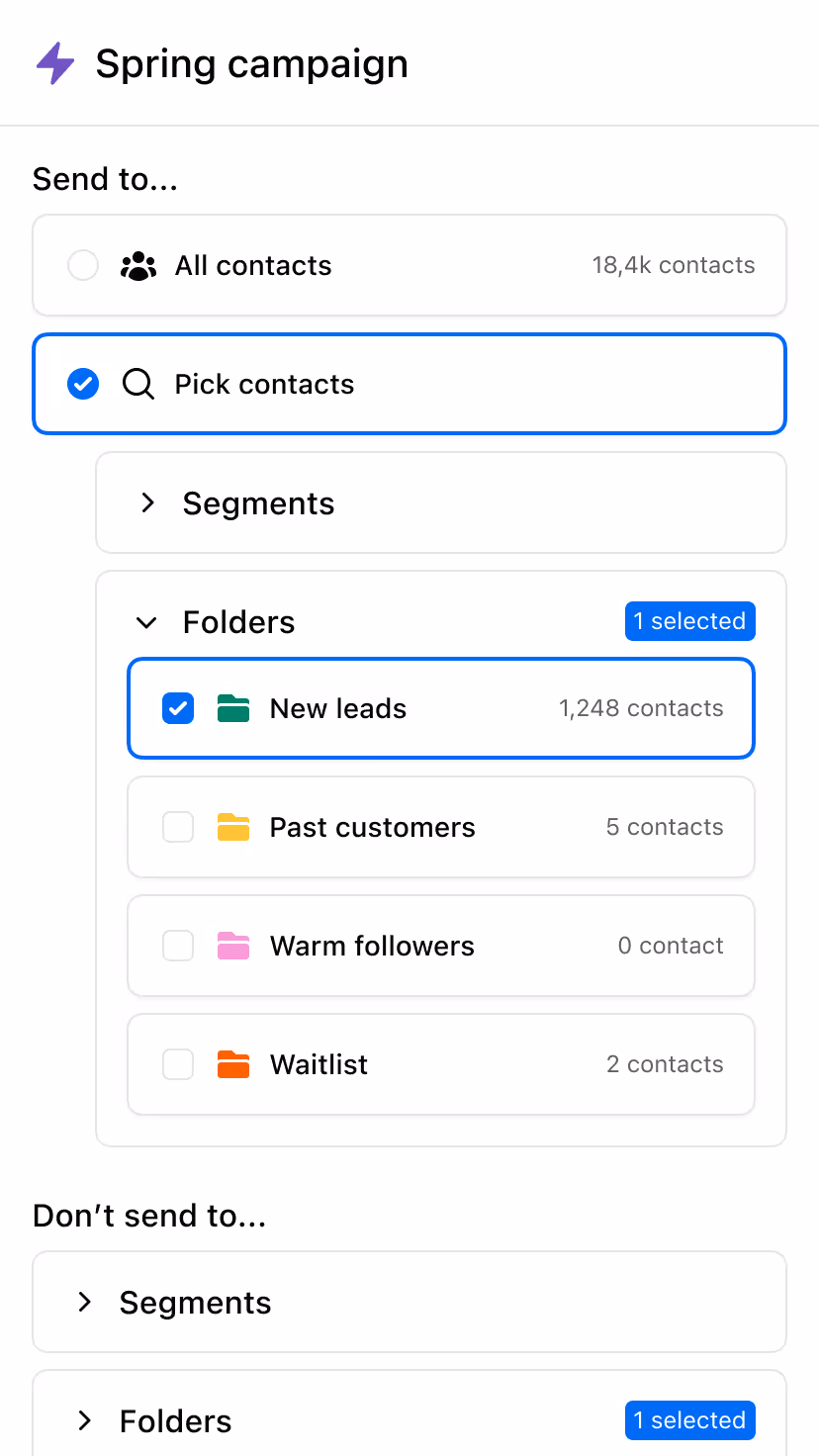The image size is (819, 1456).
Task: Click the orange folder icon for Waitlist
Action: coord(232,1064)
